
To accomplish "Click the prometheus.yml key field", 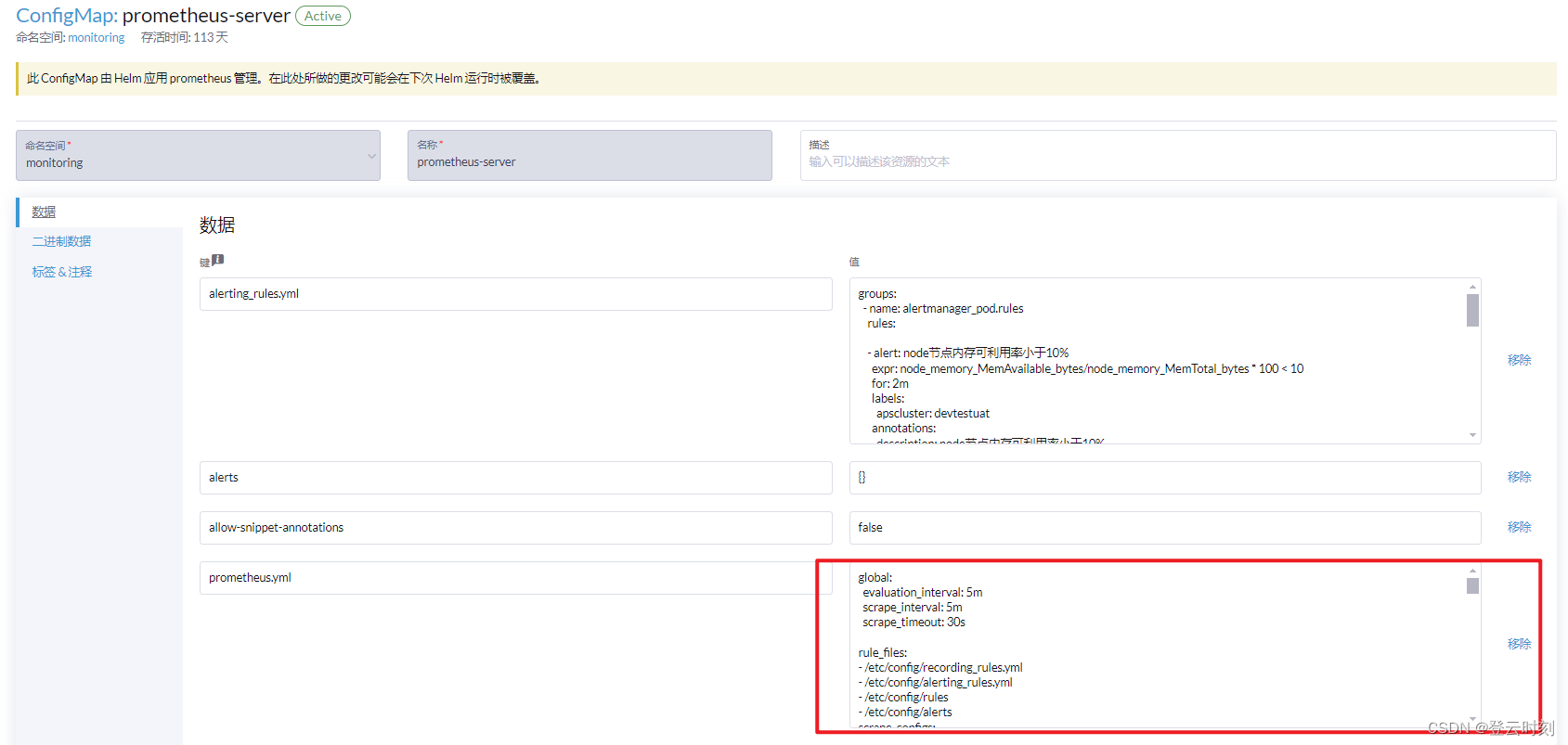I will (x=515, y=578).
